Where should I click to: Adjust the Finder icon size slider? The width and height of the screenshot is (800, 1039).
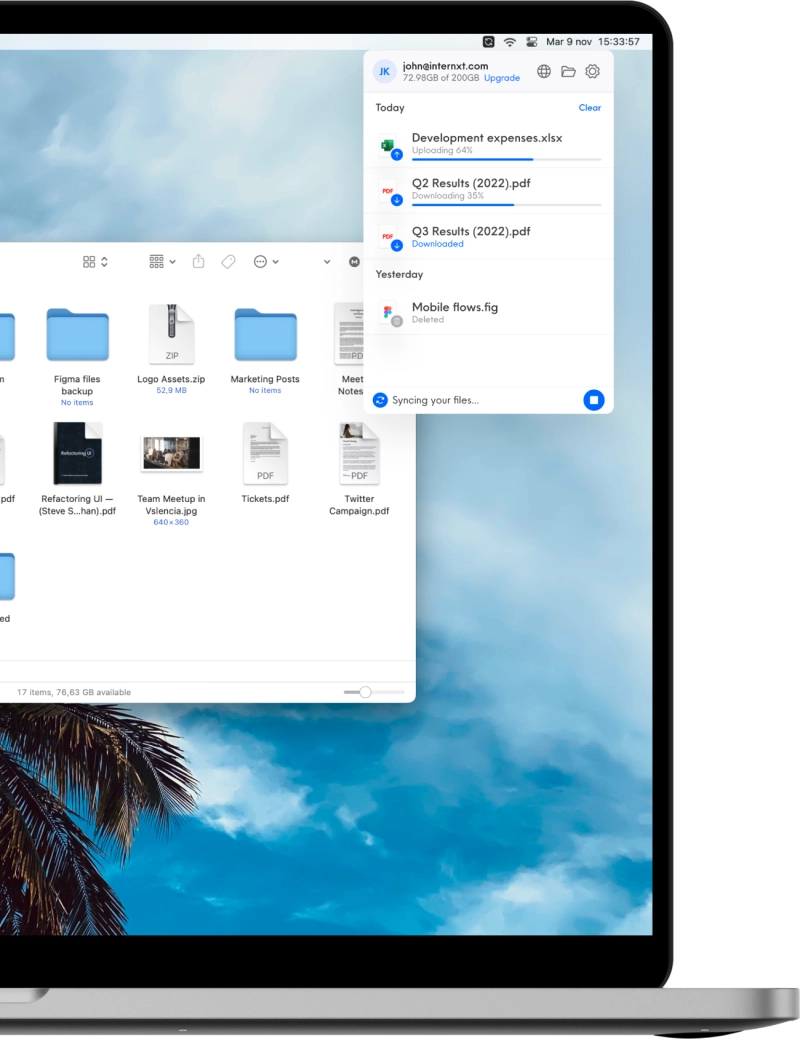tap(365, 692)
